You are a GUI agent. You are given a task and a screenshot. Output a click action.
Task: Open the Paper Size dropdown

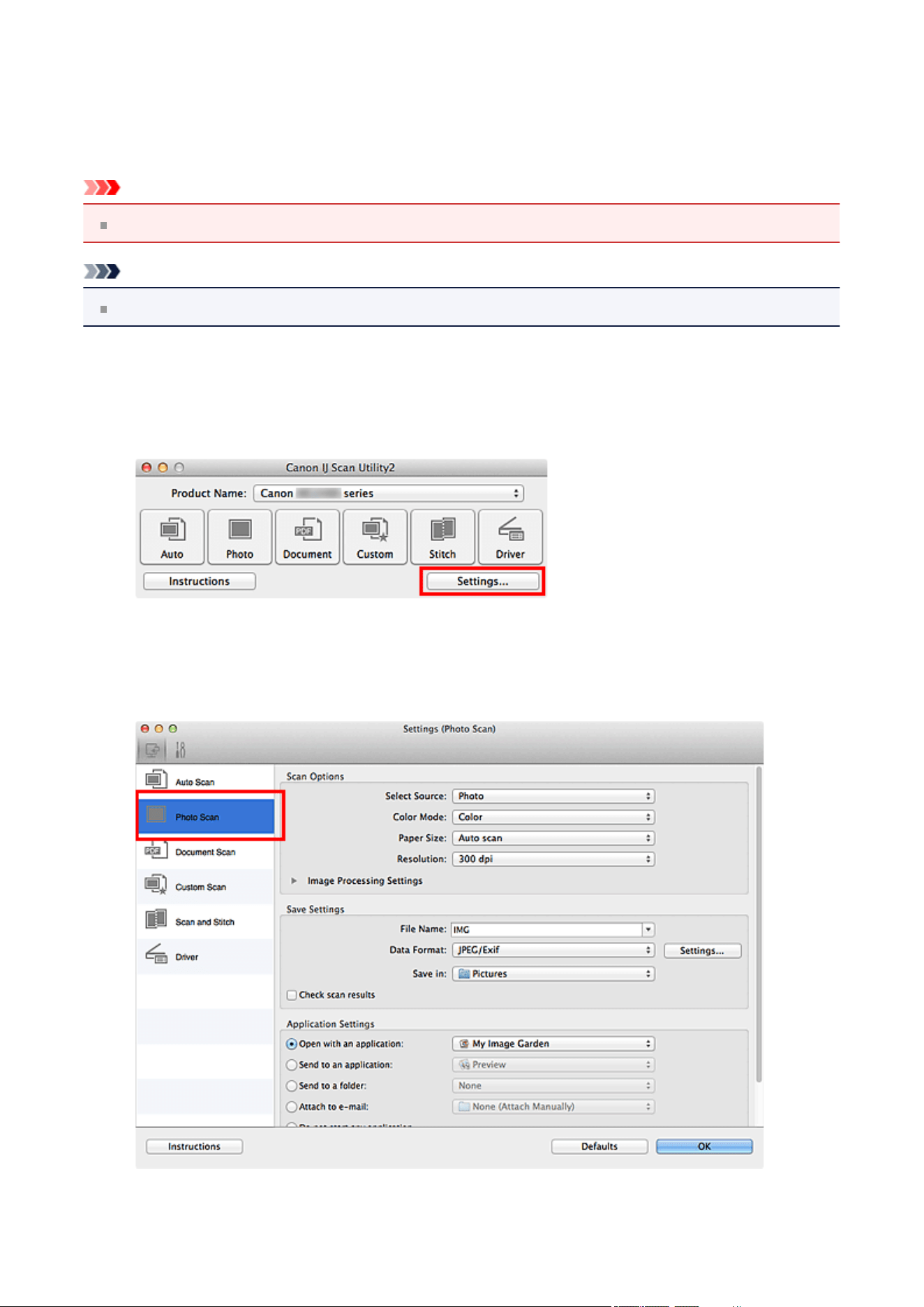point(553,839)
